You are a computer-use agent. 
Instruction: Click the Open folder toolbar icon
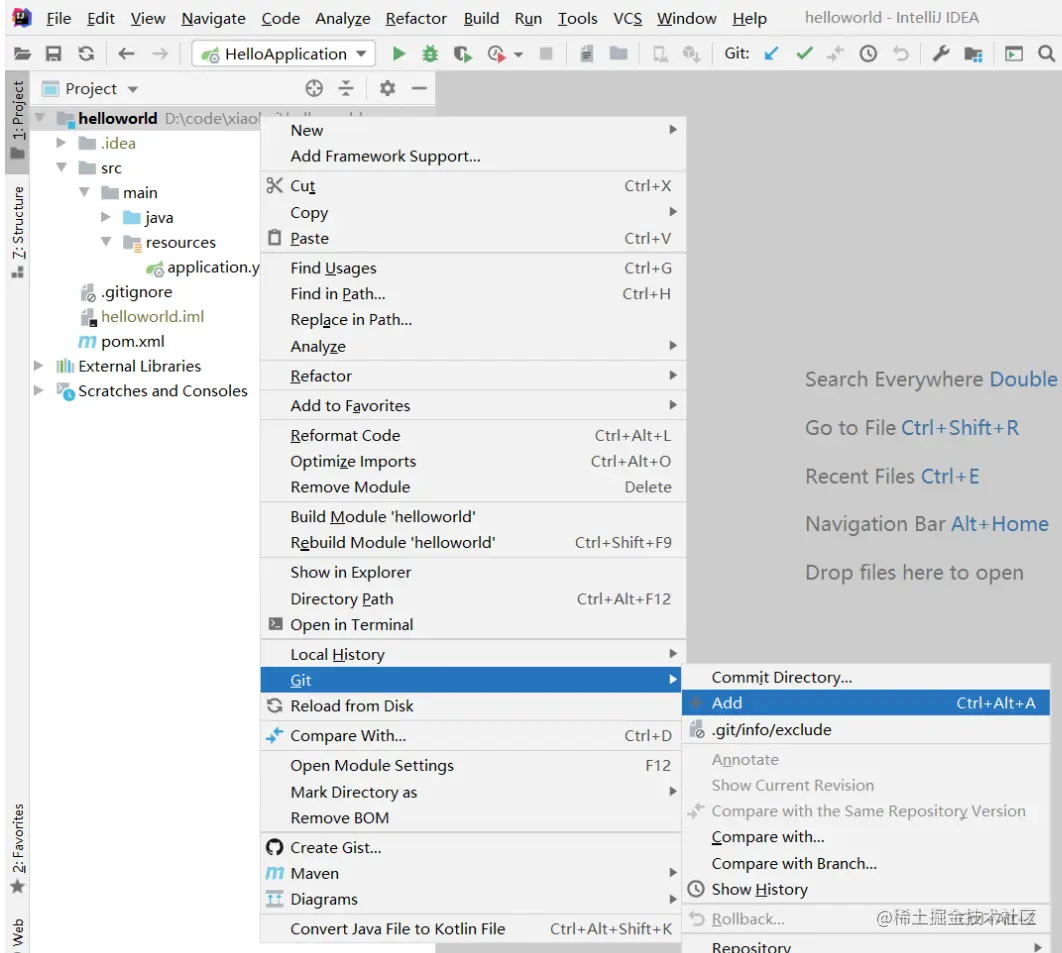coord(22,54)
